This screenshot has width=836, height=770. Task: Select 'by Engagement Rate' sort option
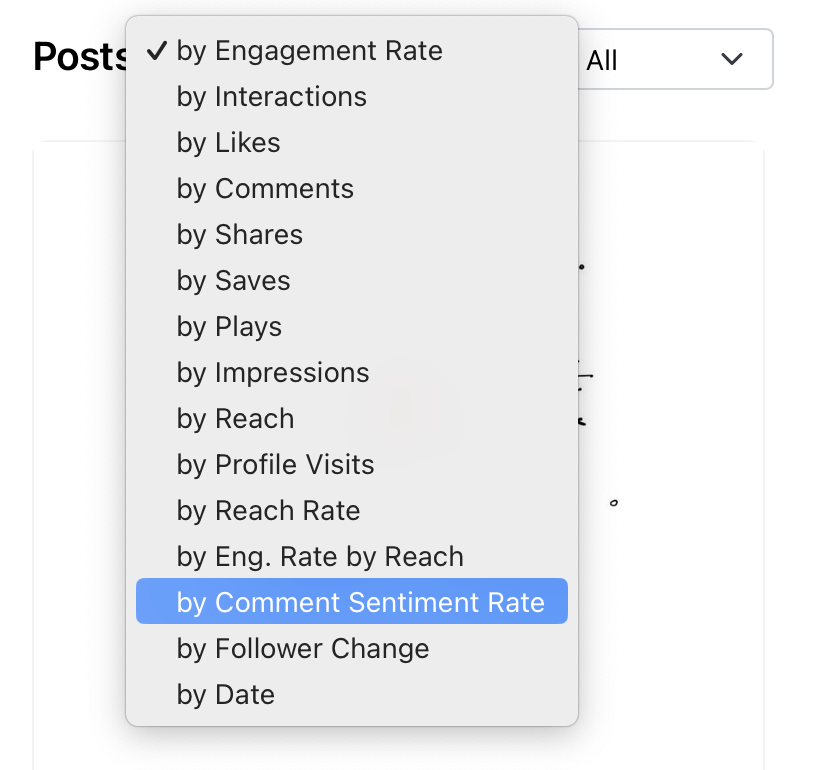point(309,51)
